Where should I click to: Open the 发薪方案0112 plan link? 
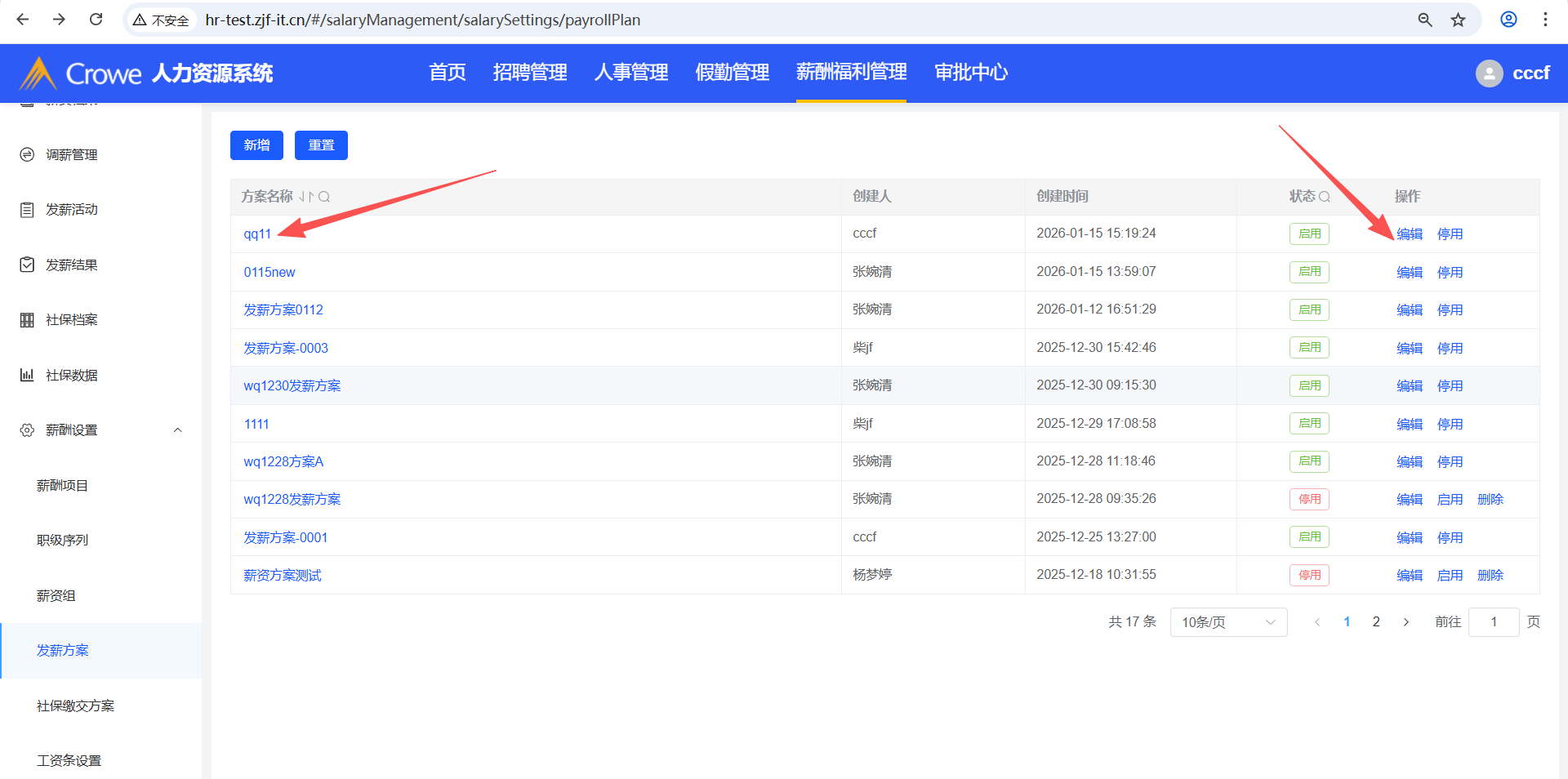point(283,310)
